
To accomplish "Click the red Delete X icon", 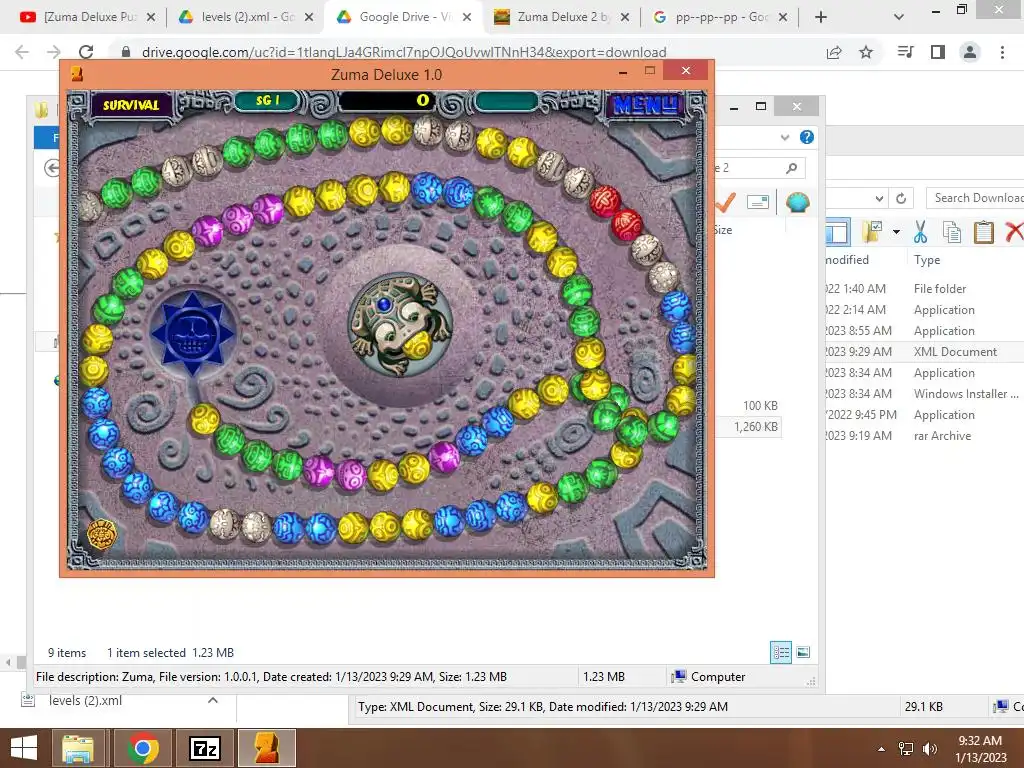I will coord(1014,231).
